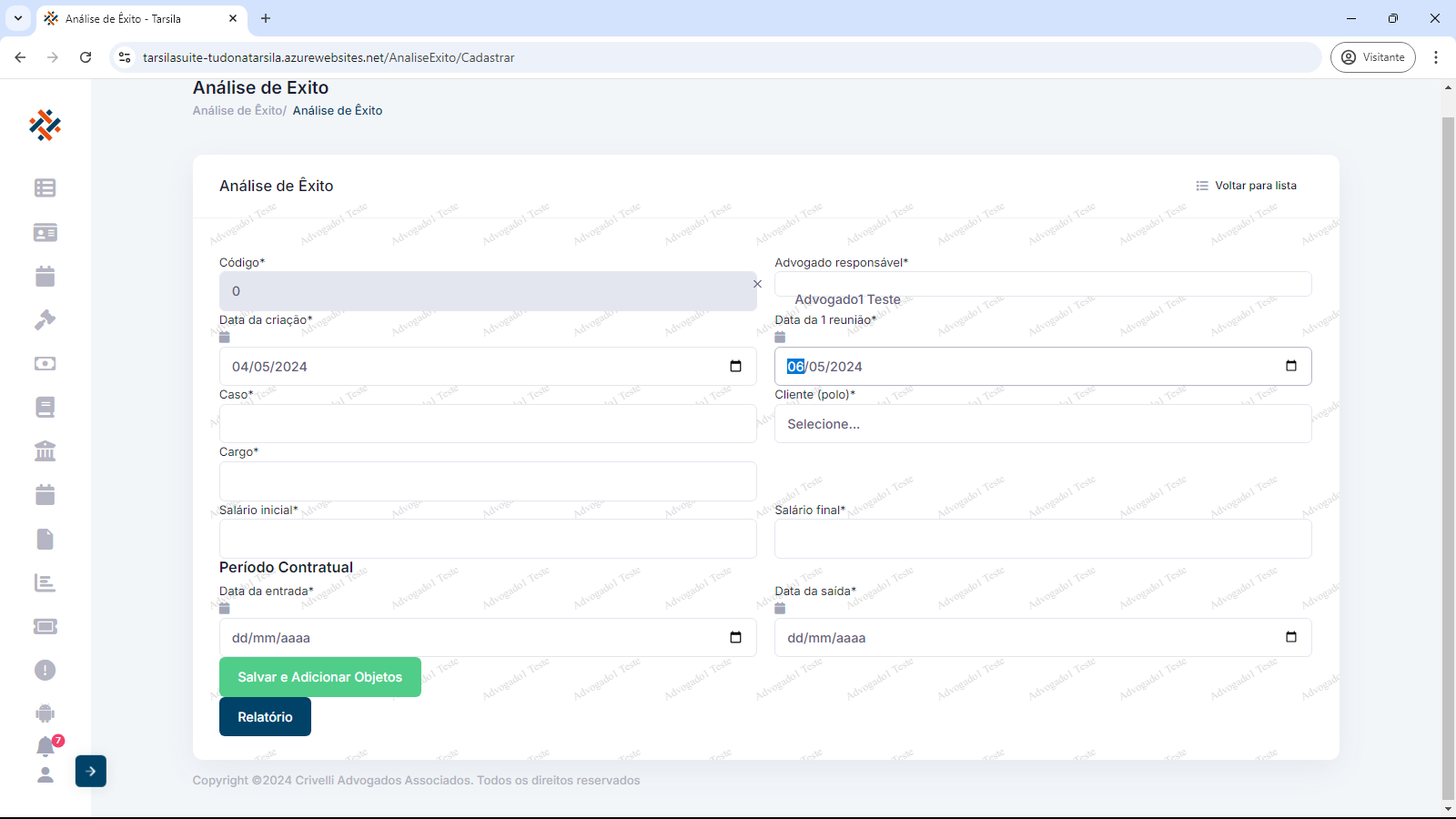Expand sidebar with the arrow button

(91, 771)
